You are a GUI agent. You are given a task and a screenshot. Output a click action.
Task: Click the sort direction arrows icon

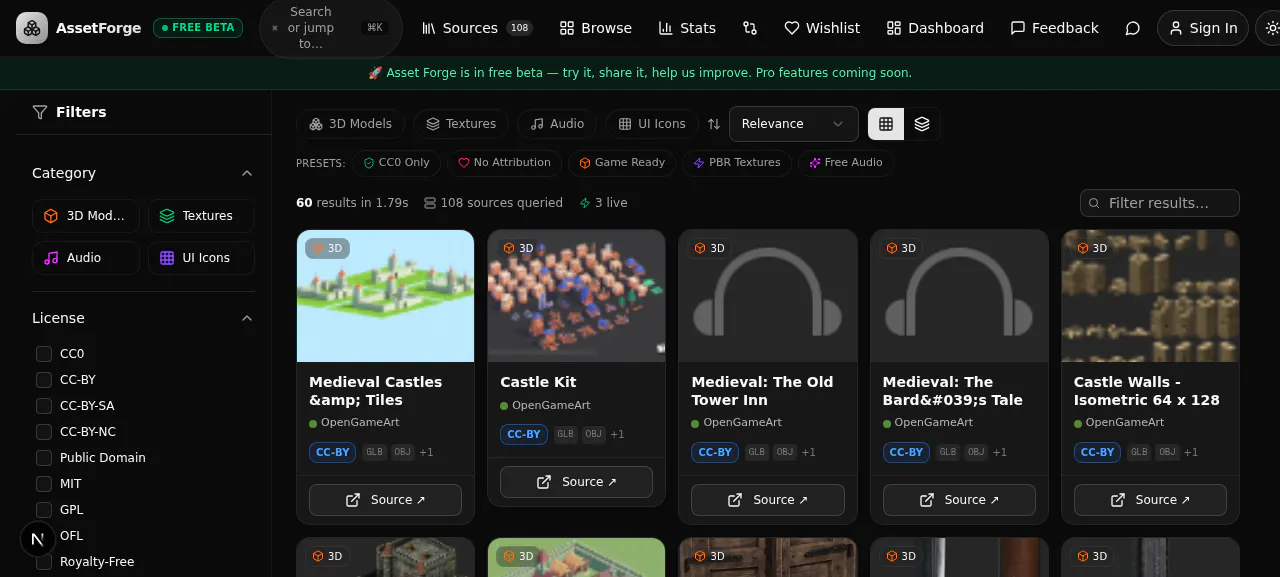[714, 124]
